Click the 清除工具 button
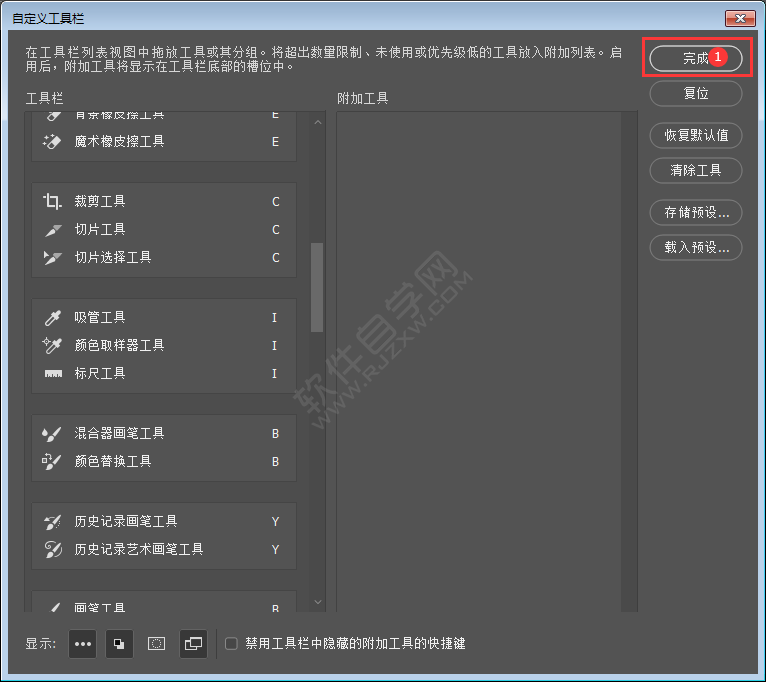The image size is (766, 682). pyautogui.click(x=695, y=170)
